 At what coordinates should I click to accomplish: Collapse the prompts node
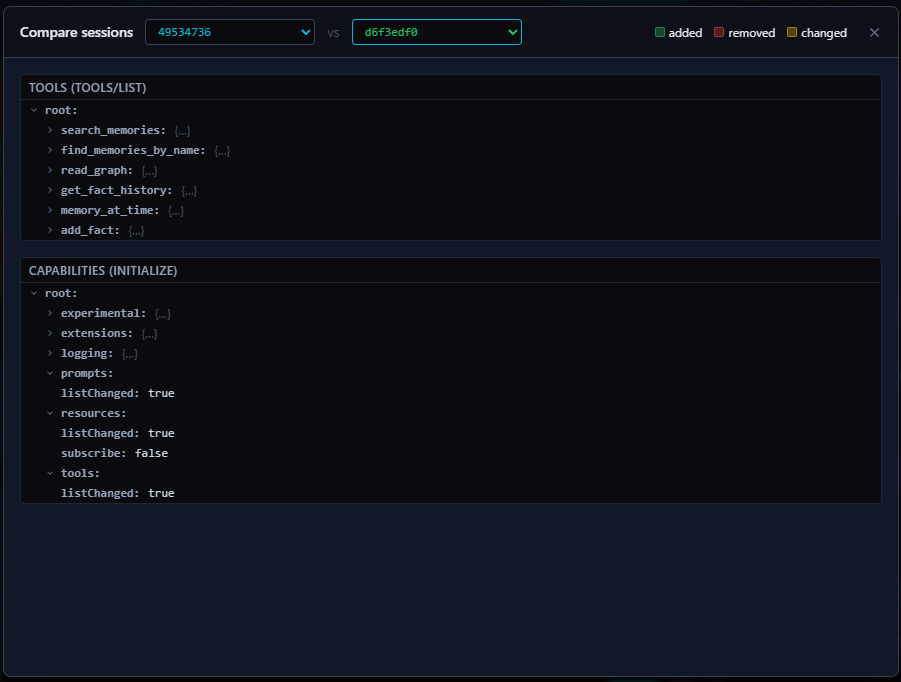point(50,373)
